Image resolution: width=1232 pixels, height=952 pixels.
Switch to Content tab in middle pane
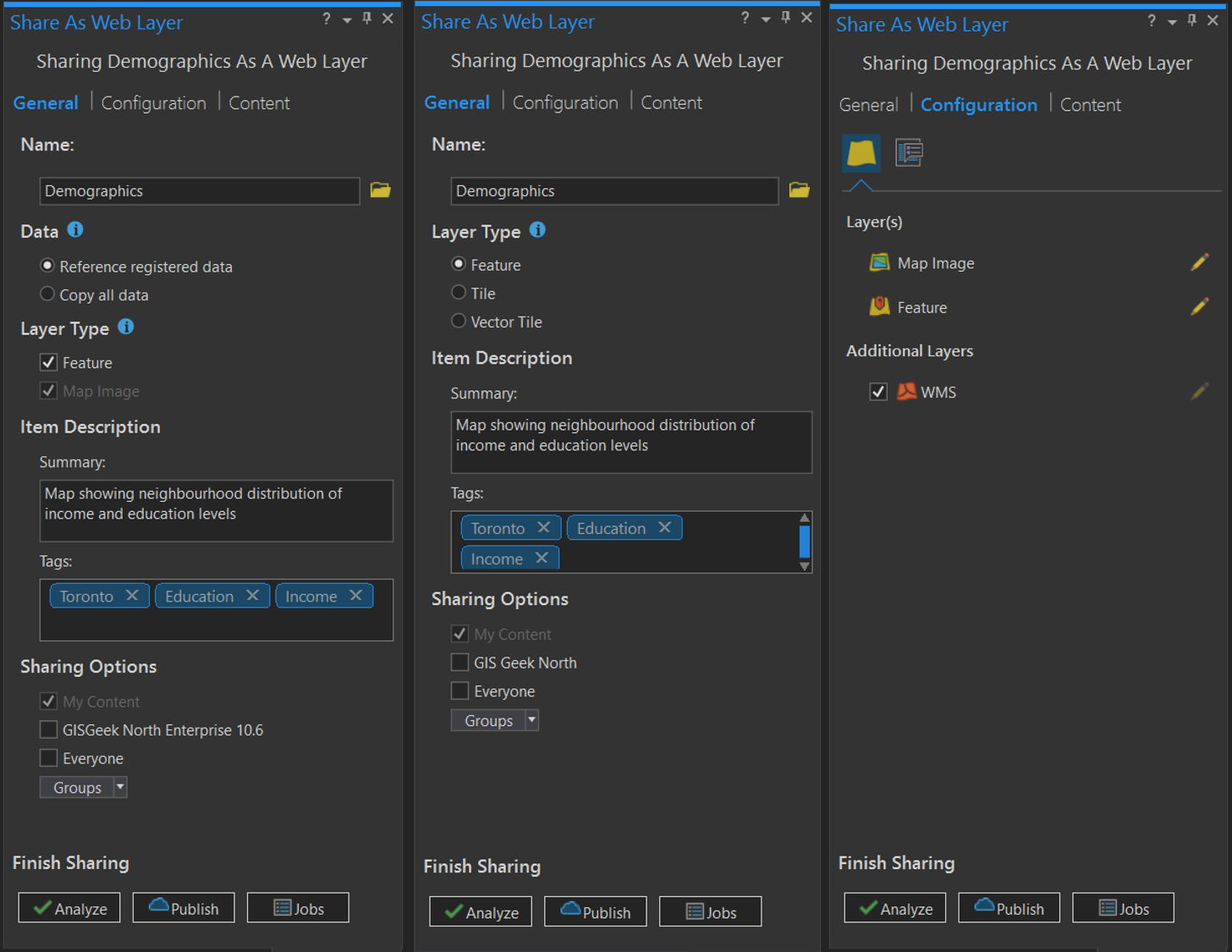[x=671, y=102]
